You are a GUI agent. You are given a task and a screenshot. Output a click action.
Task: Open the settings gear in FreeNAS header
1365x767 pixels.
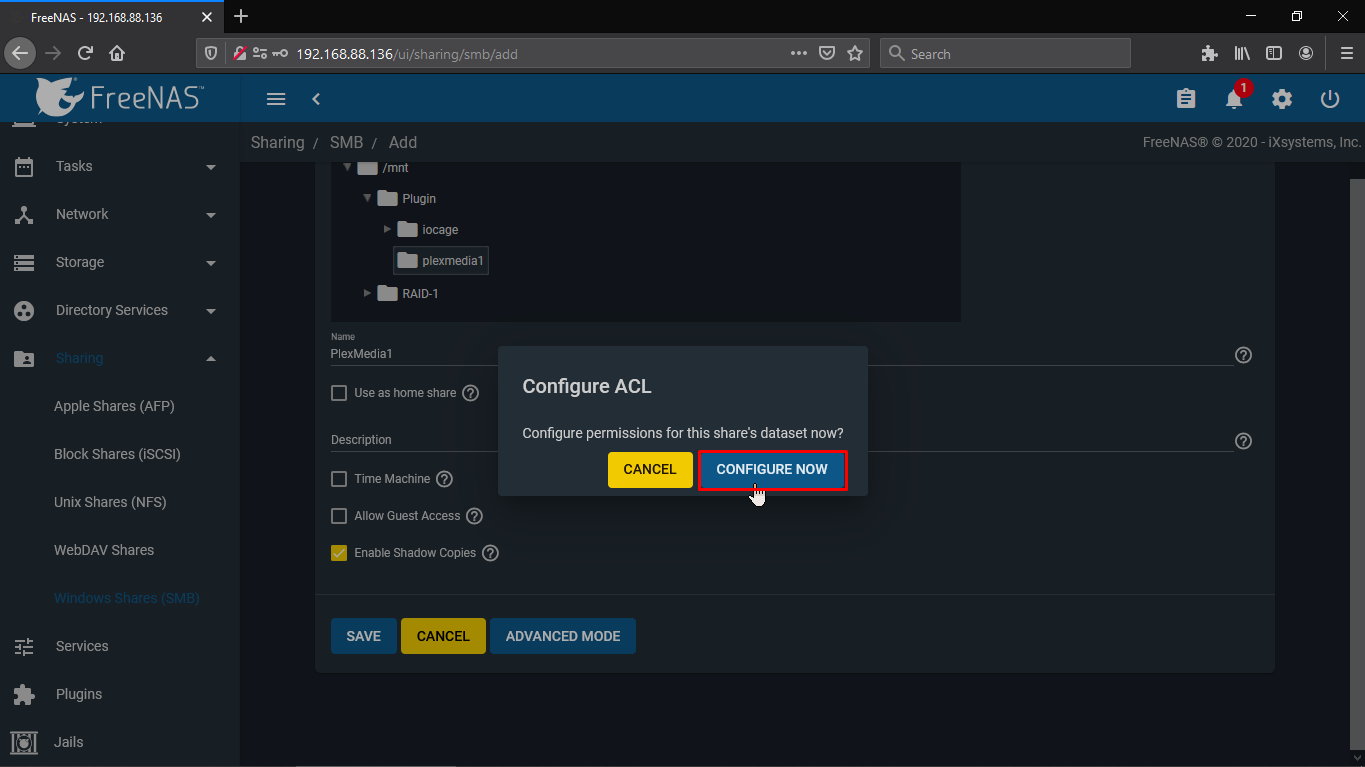click(1282, 99)
